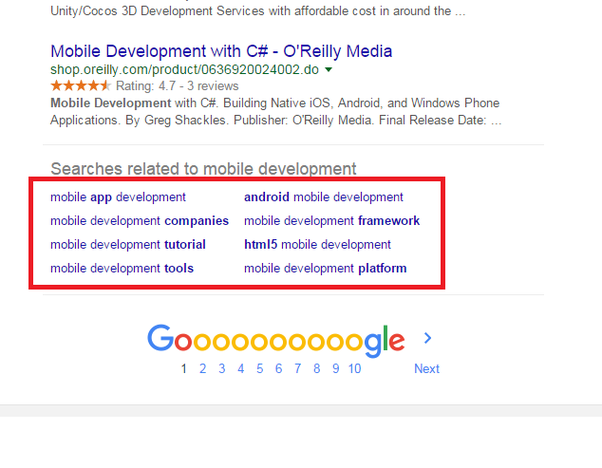The width and height of the screenshot is (602, 468).
Task: Open related search "mobile development platform"
Action: pyautogui.click(x=325, y=268)
